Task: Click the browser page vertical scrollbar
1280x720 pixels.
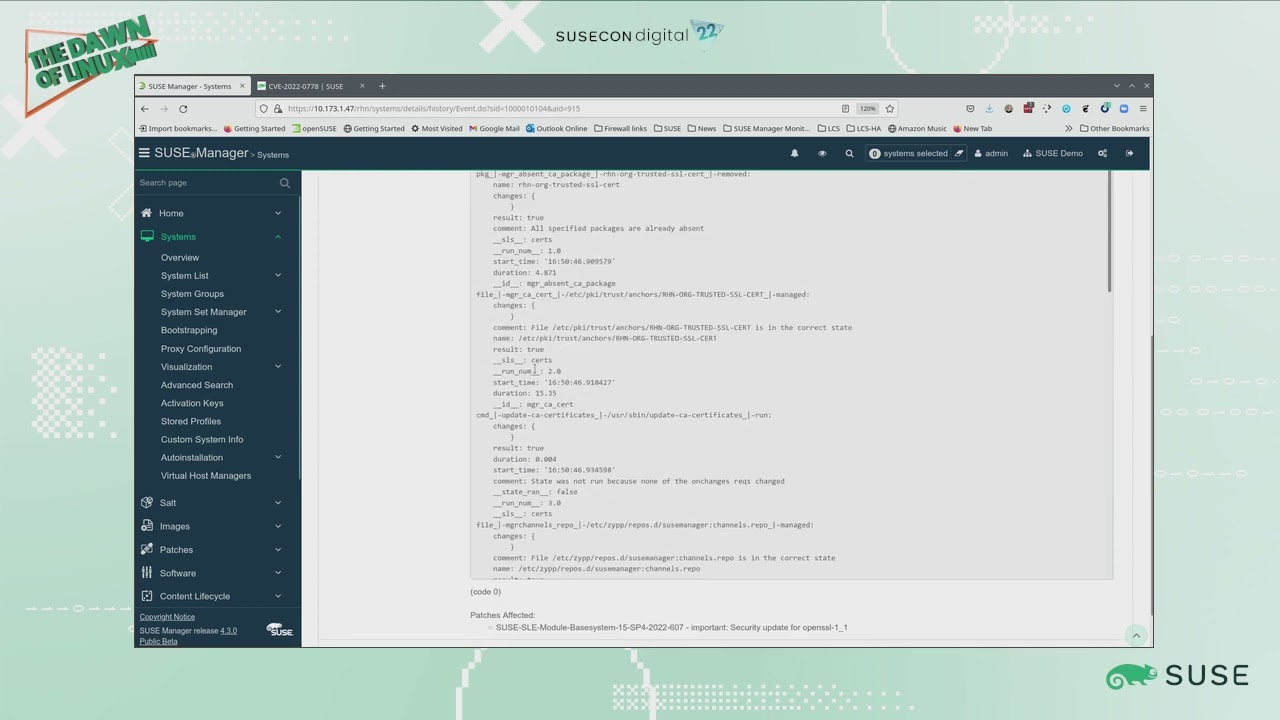Action: (1151, 475)
